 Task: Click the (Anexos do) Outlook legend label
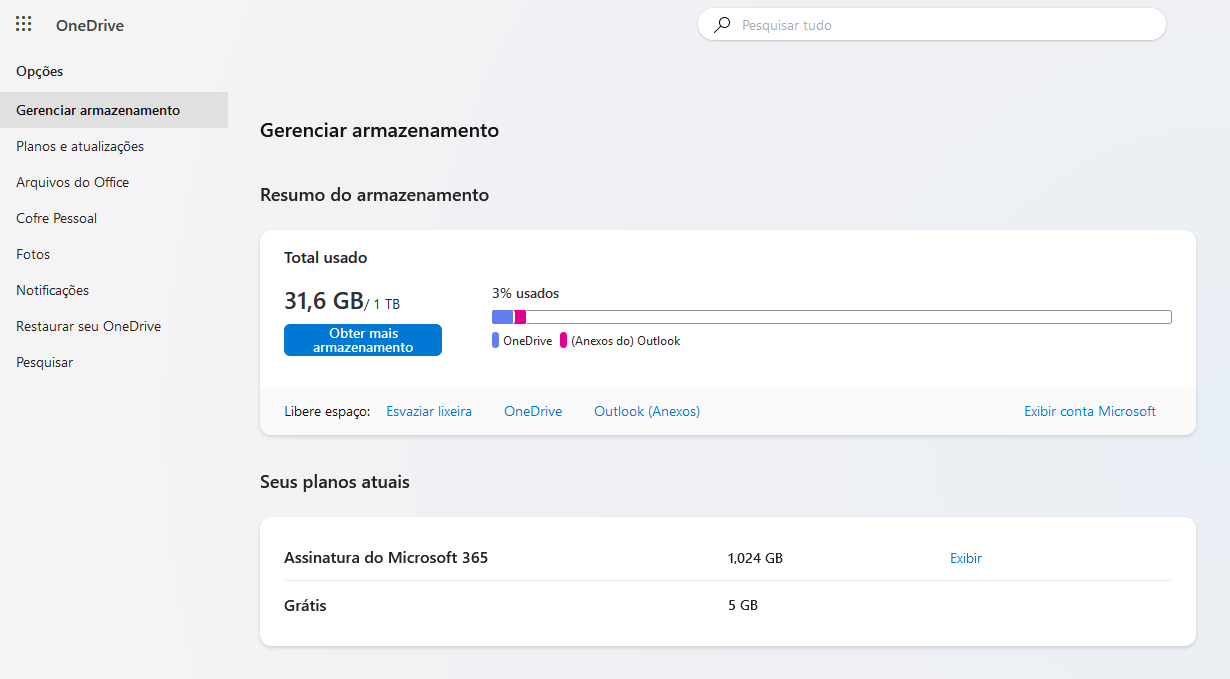click(x=626, y=341)
